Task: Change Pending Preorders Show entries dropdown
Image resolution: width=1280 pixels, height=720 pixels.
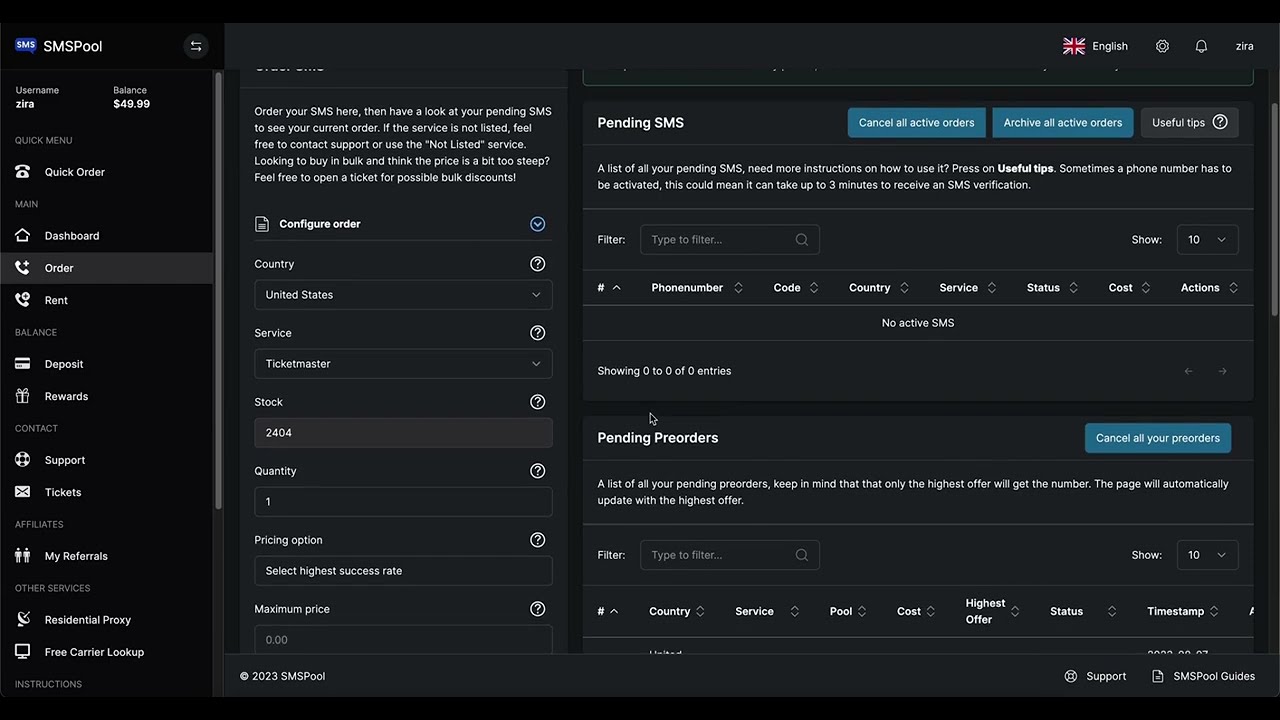Action: [1207, 555]
